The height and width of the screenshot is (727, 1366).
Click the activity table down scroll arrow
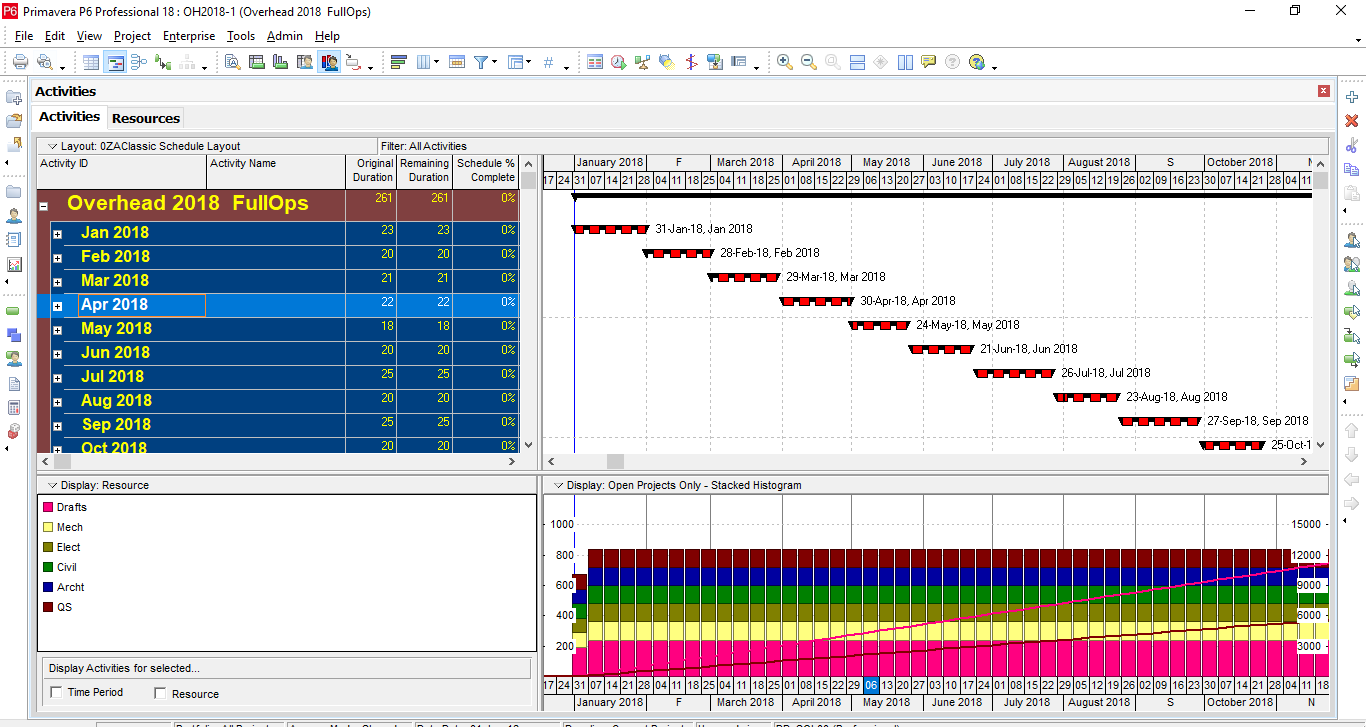(x=528, y=445)
